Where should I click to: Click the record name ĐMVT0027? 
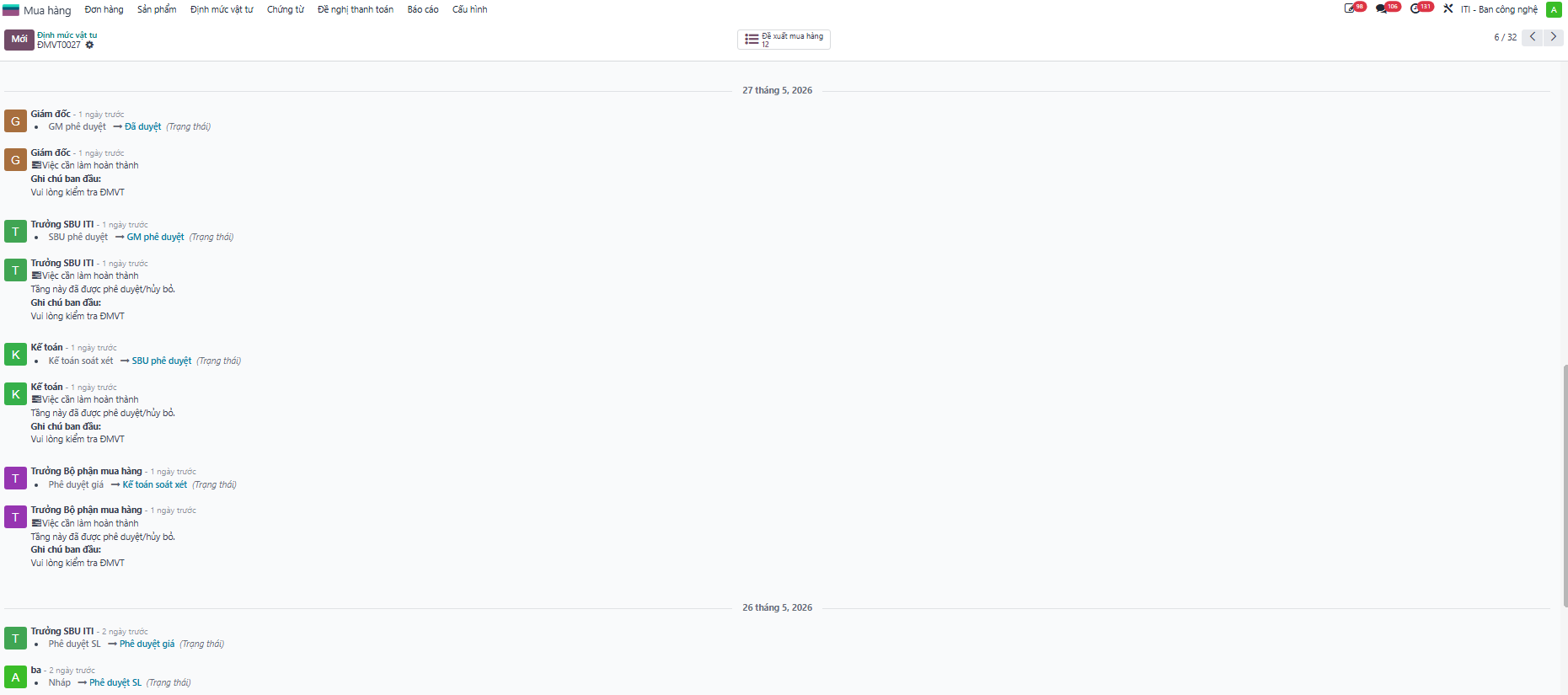click(x=59, y=45)
